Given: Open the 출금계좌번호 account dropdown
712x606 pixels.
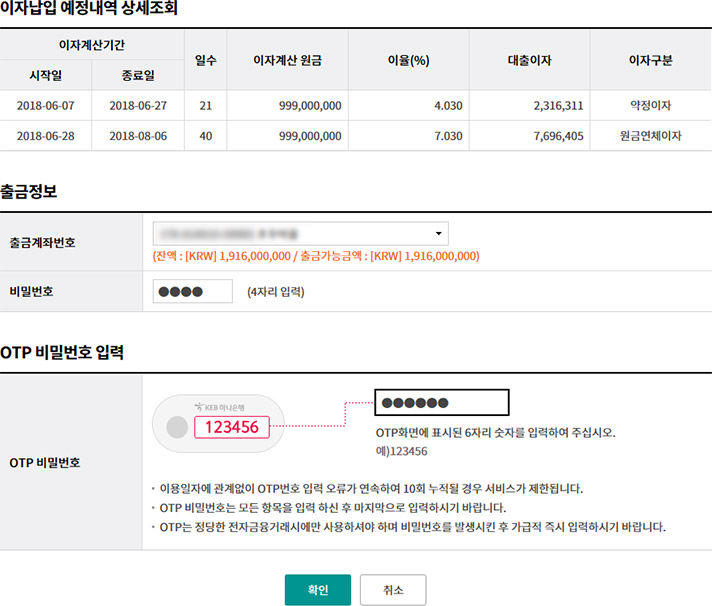Looking at the screenshot, I should 300,234.
